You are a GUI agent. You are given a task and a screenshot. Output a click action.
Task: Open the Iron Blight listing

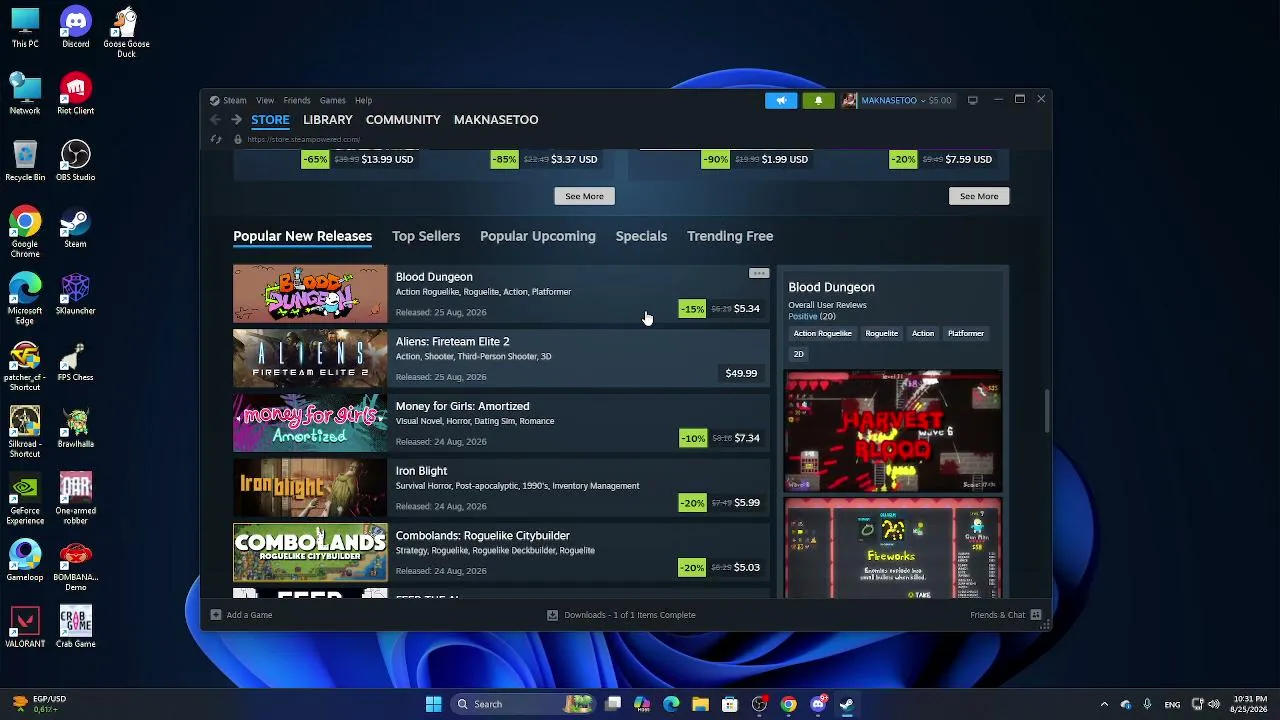tap(501, 487)
